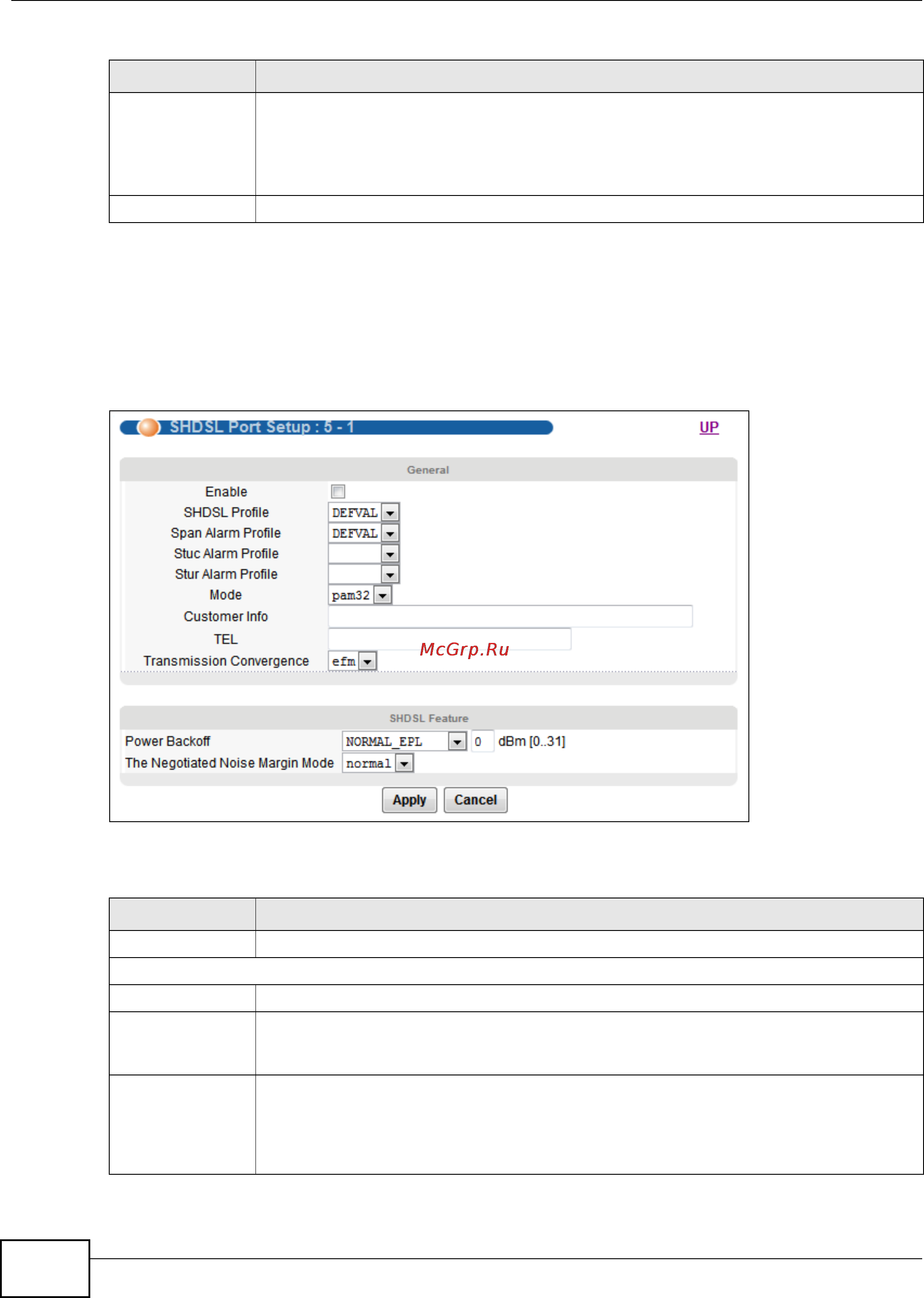Open the Negotiated Noise Margin Mode dropdown
Image resolution: width=924 pixels, height=1298 pixels.
pos(377,763)
